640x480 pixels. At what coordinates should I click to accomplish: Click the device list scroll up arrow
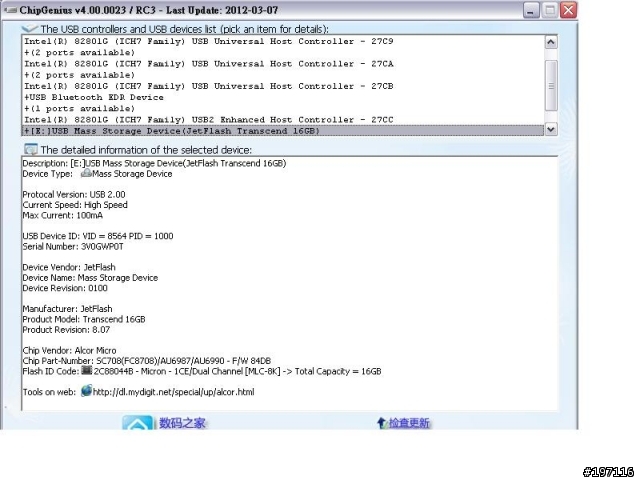point(551,42)
